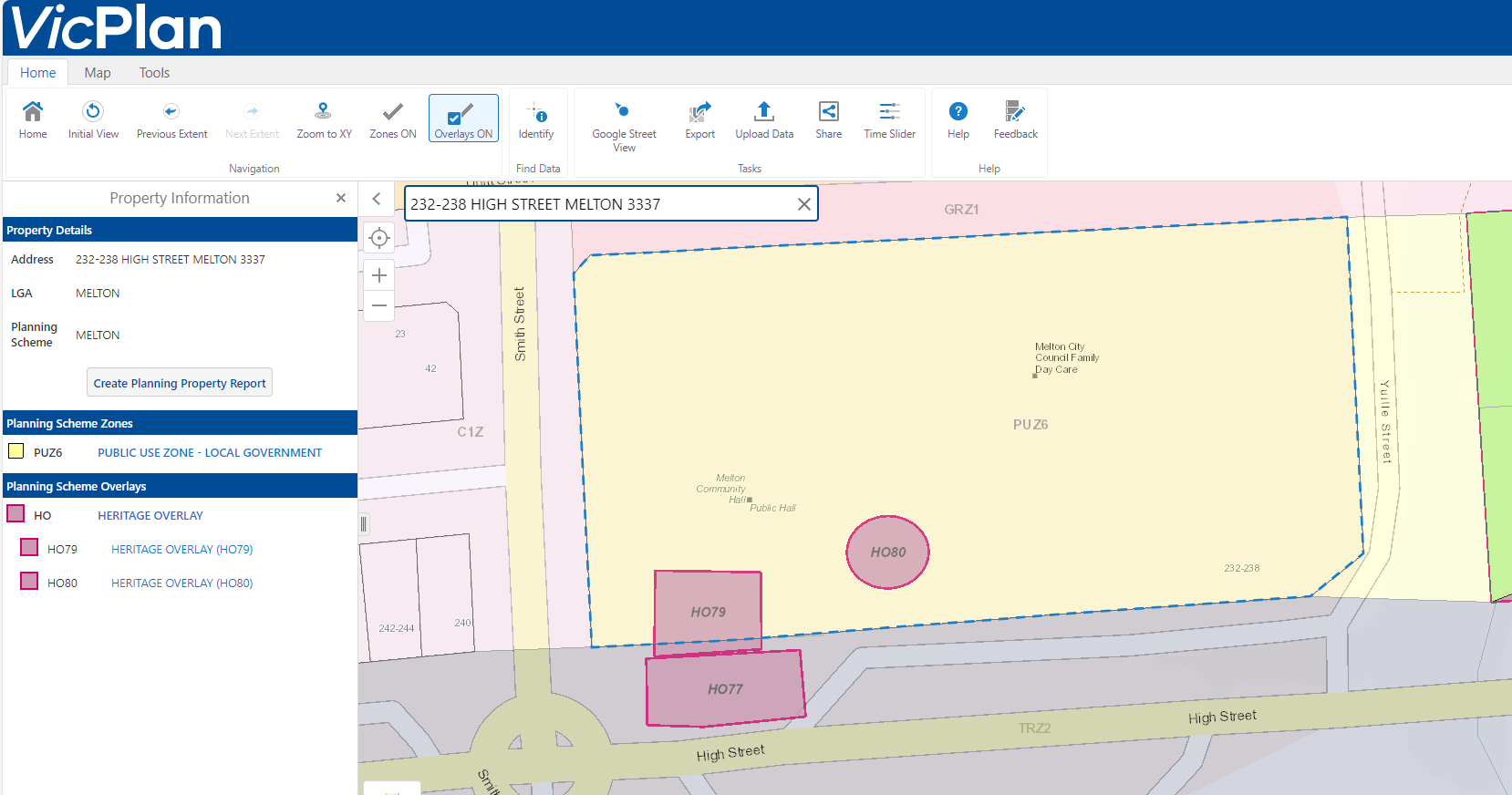This screenshot has width=1512, height=795.
Task: Click Create Planning Property Report button
Action: pyautogui.click(x=180, y=383)
